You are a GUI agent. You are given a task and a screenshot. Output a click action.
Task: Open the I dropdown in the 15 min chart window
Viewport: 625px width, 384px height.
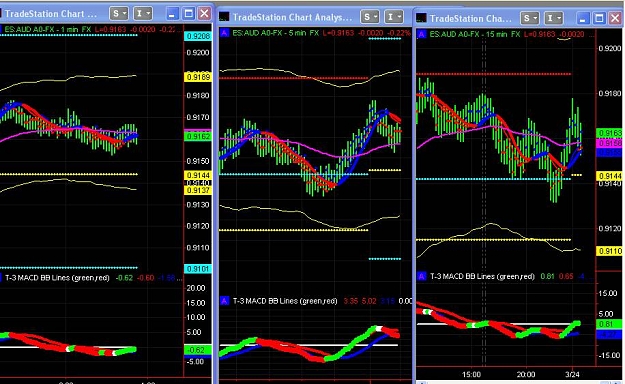554,18
